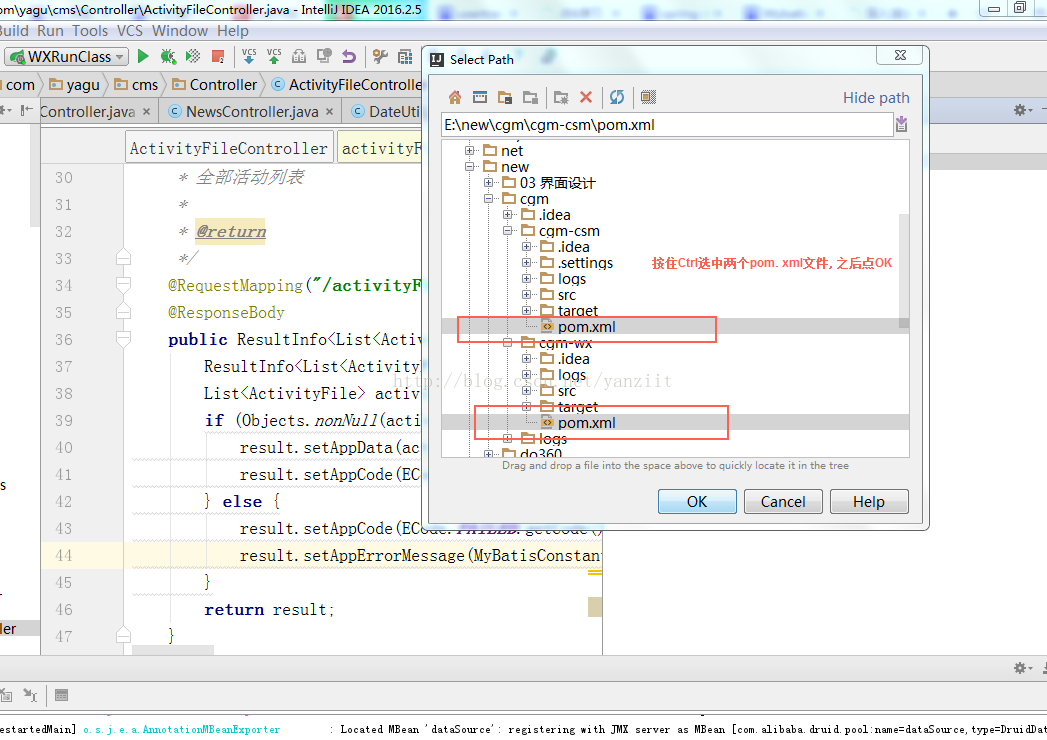
Task: Open the Tools menu
Action: 89,31
